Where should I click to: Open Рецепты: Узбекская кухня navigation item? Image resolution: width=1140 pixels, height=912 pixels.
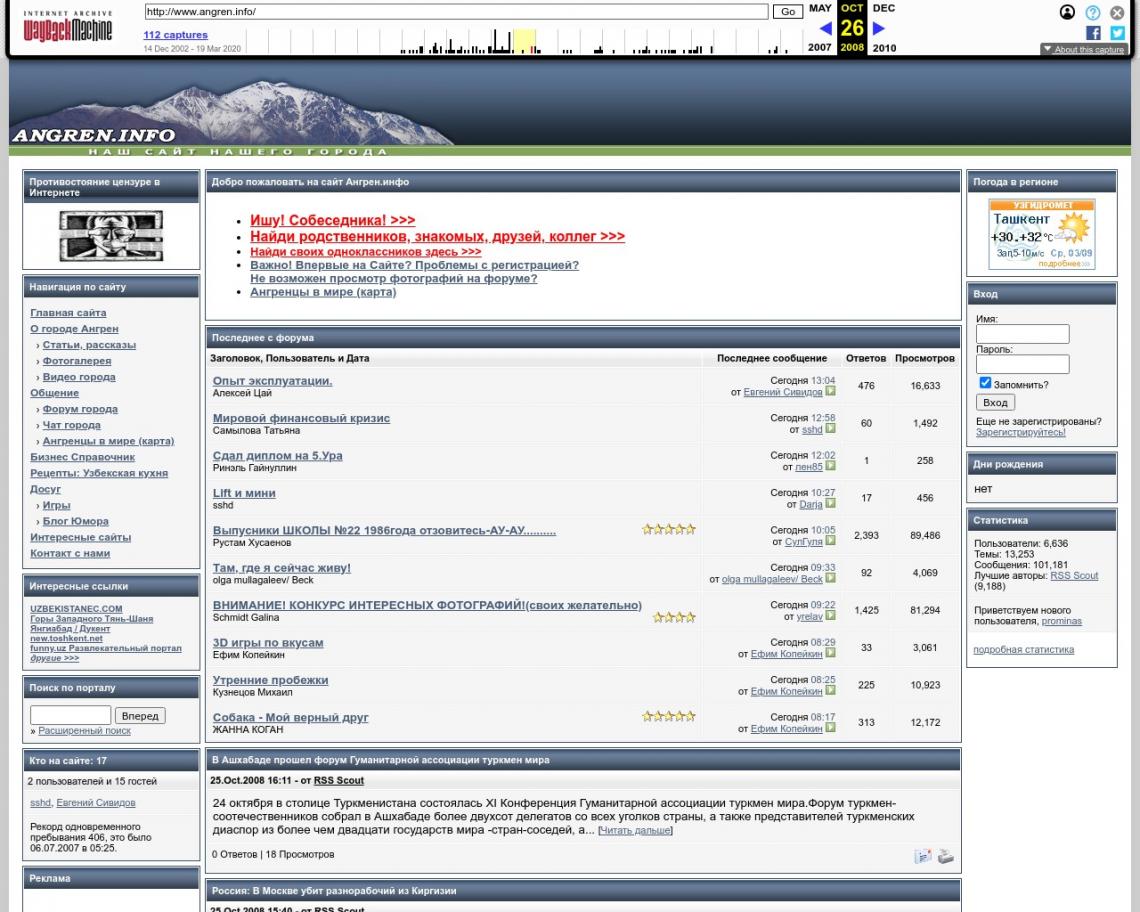click(99, 473)
